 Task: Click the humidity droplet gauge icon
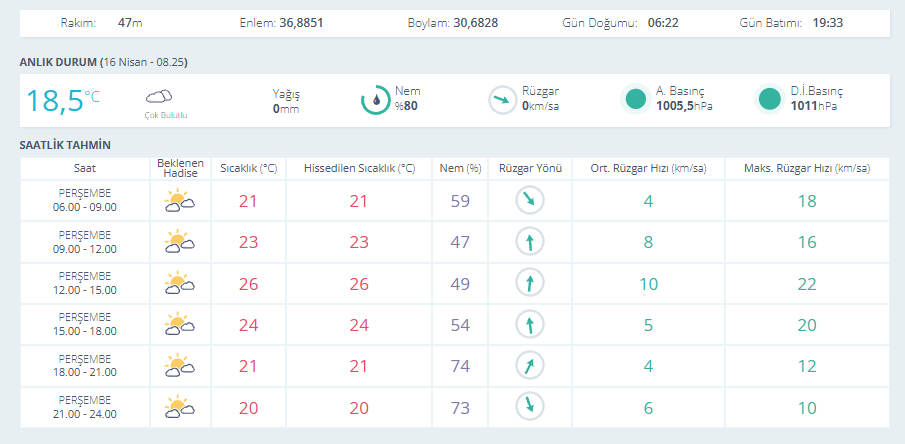pos(375,99)
